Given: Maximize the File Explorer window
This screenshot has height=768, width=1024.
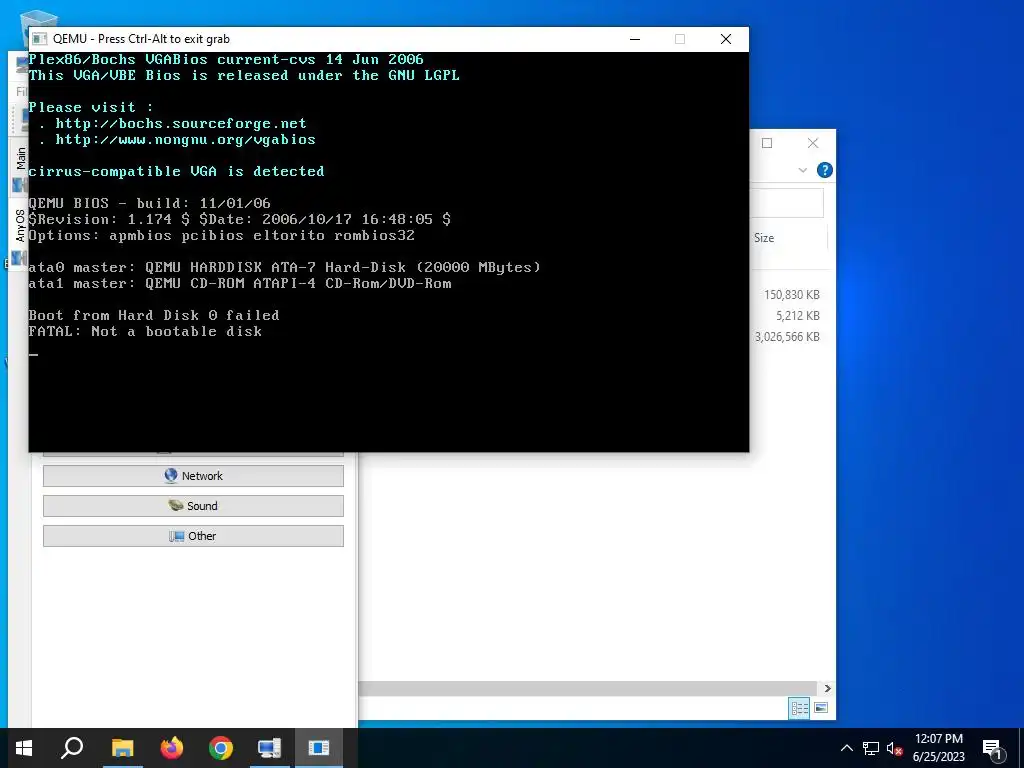Looking at the screenshot, I should pyautogui.click(x=767, y=143).
